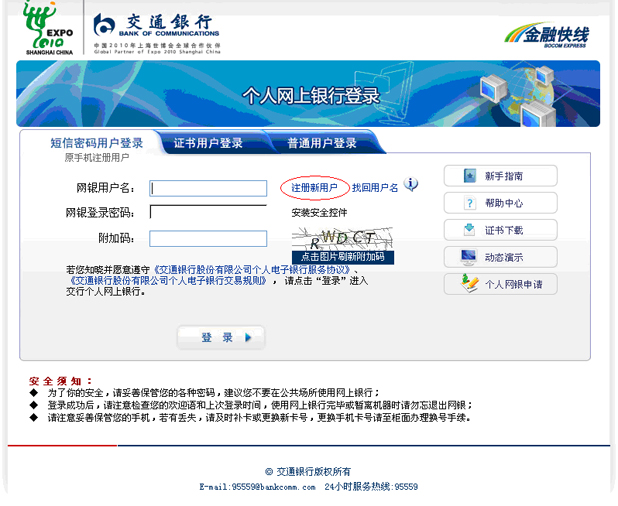Image resolution: width=618 pixels, height=506 pixels.
Task: Click the 个人网上银行登录 banner
Action: pyautogui.click(x=308, y=94)
